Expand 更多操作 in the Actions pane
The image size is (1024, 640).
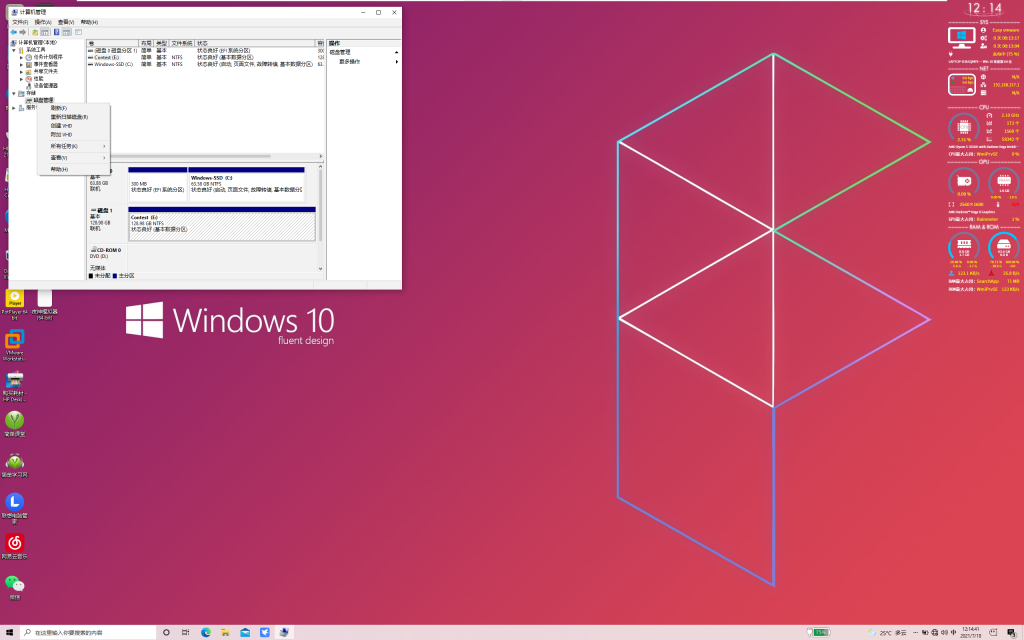click(396, 61)
